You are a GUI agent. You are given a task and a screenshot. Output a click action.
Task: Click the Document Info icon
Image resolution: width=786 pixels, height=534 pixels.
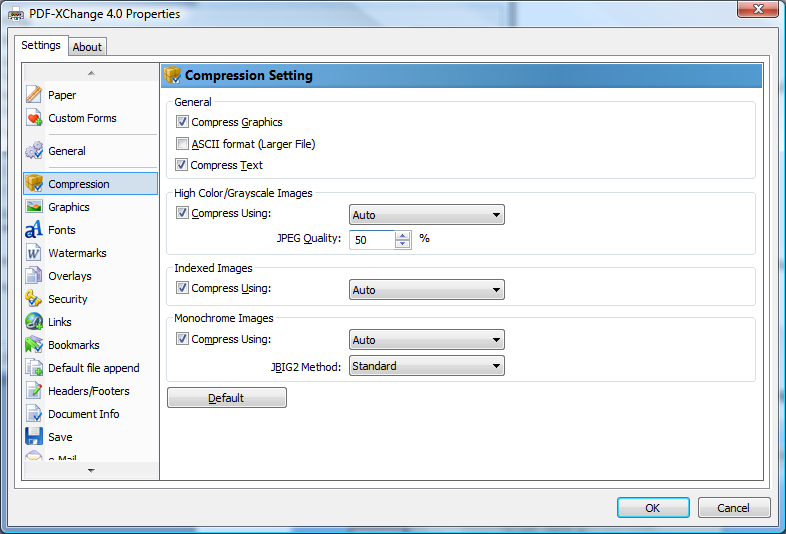click(34, 414)
